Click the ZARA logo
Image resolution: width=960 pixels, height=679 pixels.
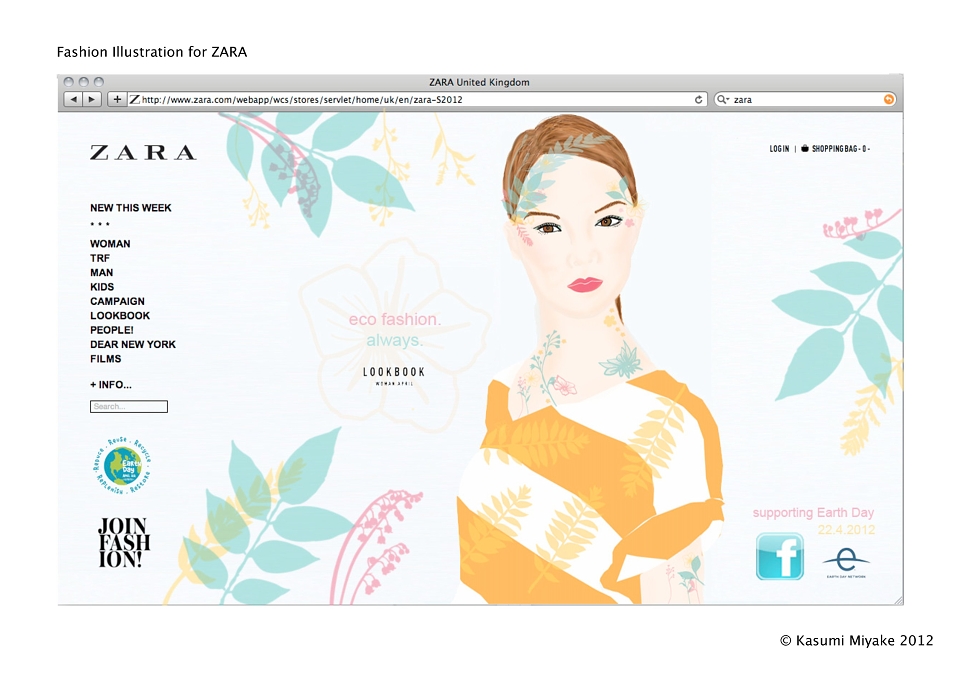(143, 152)
